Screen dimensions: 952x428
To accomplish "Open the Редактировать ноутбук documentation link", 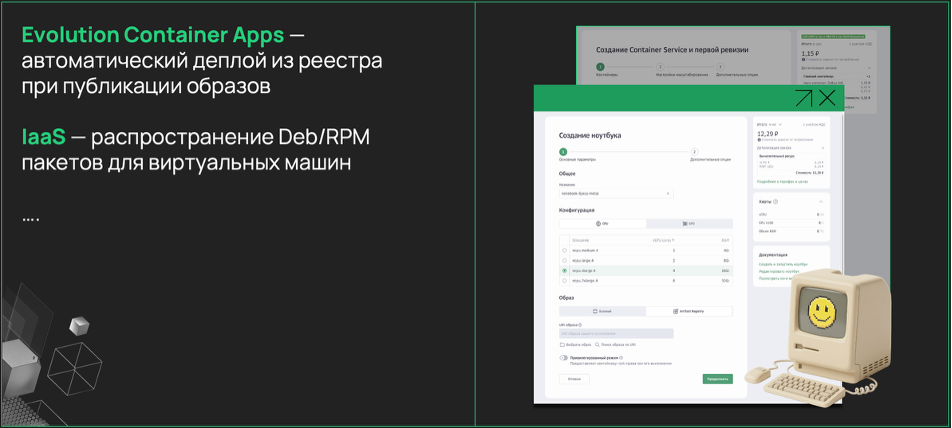I will click(x=779, y=271).
